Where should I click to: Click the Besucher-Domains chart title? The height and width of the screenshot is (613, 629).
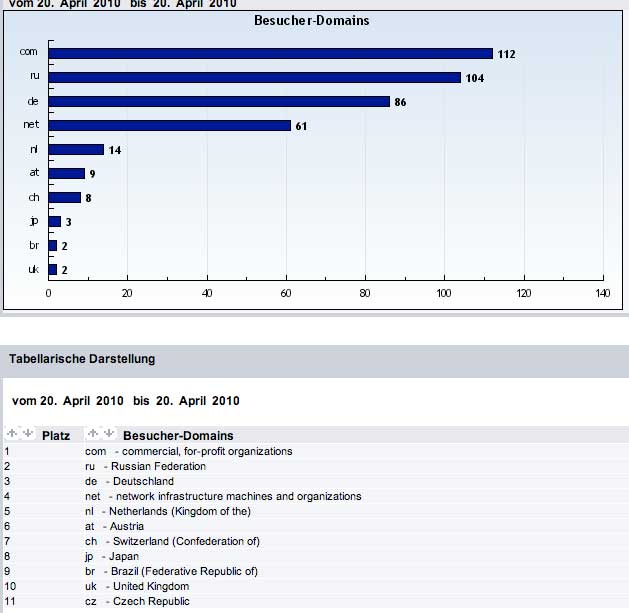312,20
